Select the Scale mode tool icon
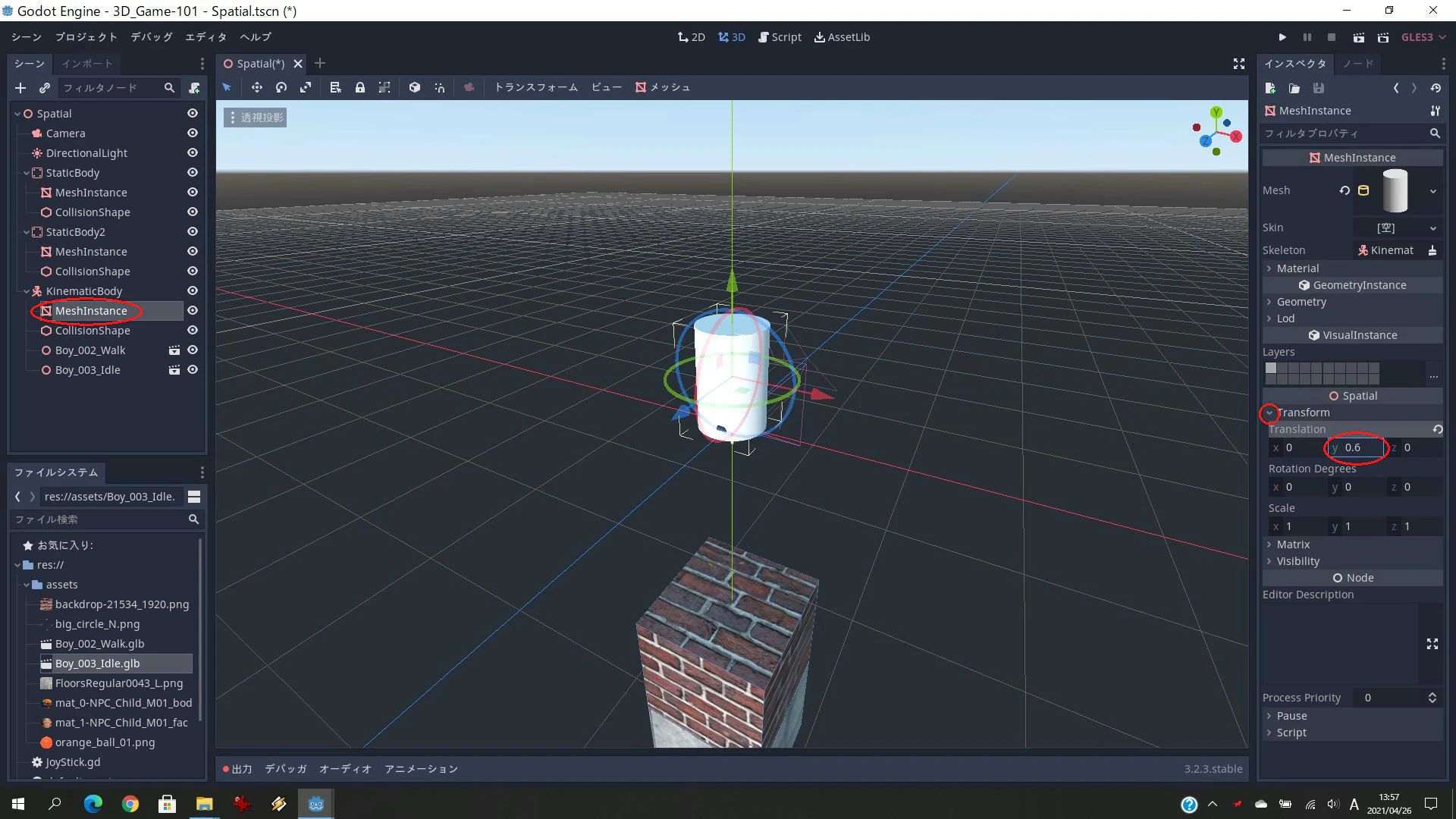 click(x=306, y=87)
